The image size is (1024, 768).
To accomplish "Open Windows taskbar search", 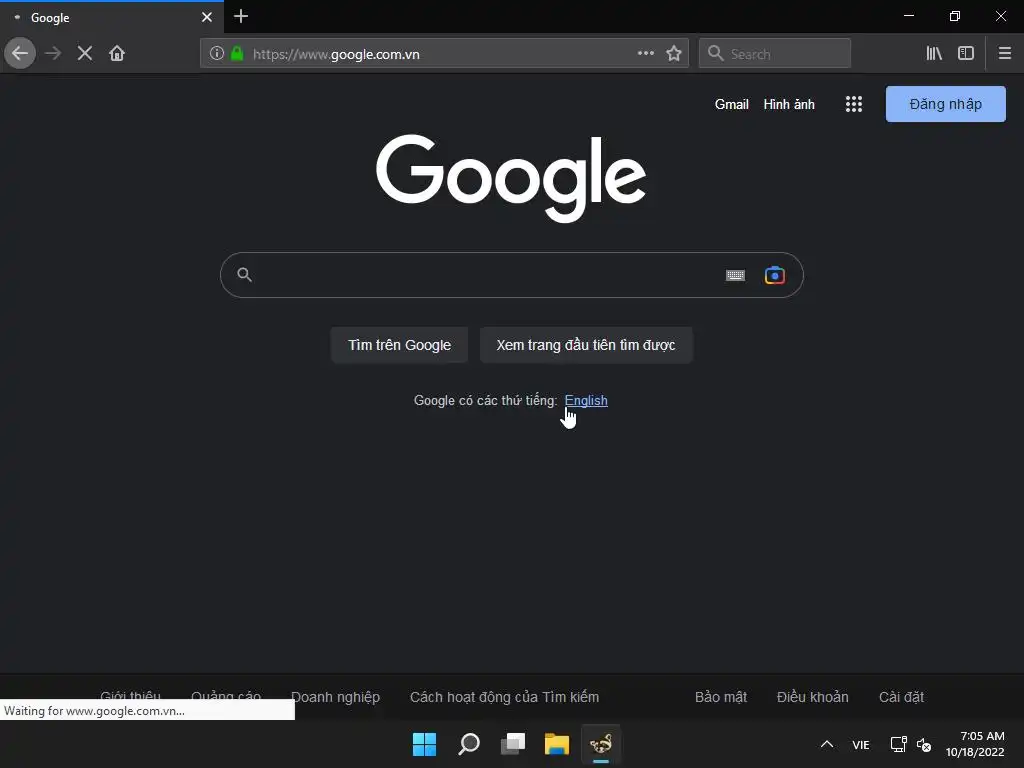I will tap(469, 744).
